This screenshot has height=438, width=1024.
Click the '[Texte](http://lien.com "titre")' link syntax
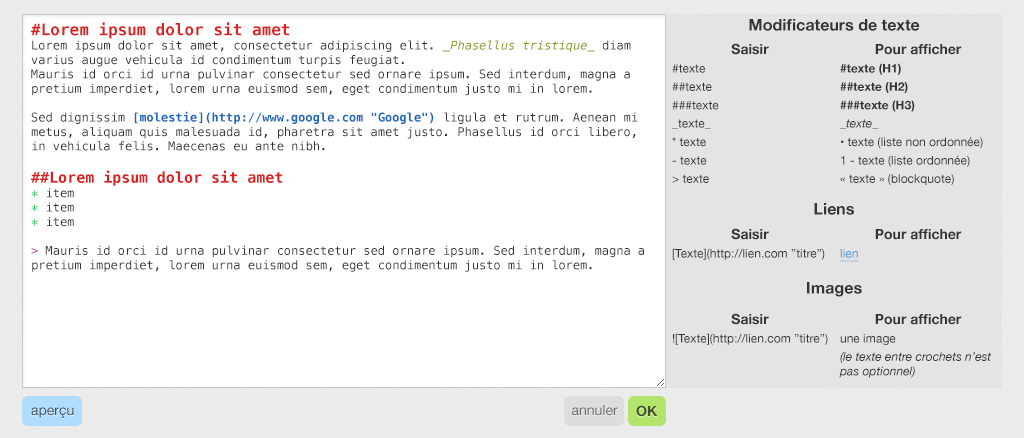pyautogui.click(x=748, y=254)
